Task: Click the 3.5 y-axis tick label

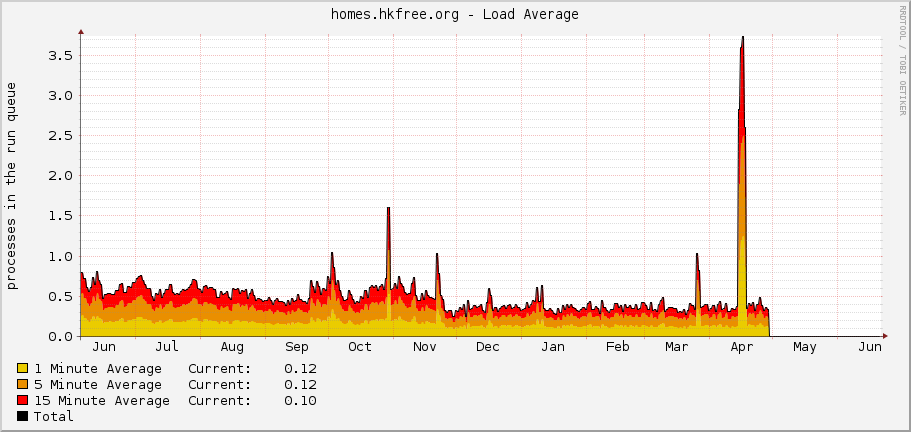Action: pos(60,56)
